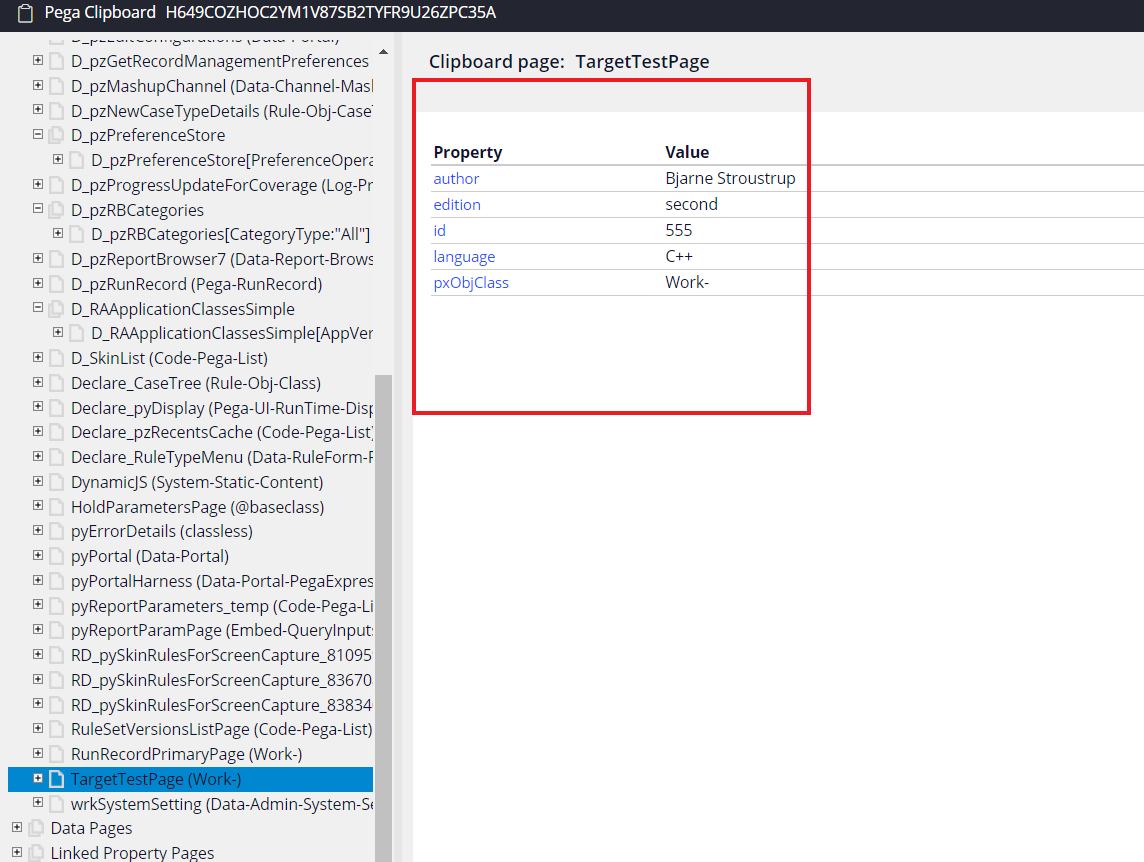Expand D_pzNewCaseTypeDetails tree node
This screenshot has height=862, width=1144.
[x=38, y=110]
